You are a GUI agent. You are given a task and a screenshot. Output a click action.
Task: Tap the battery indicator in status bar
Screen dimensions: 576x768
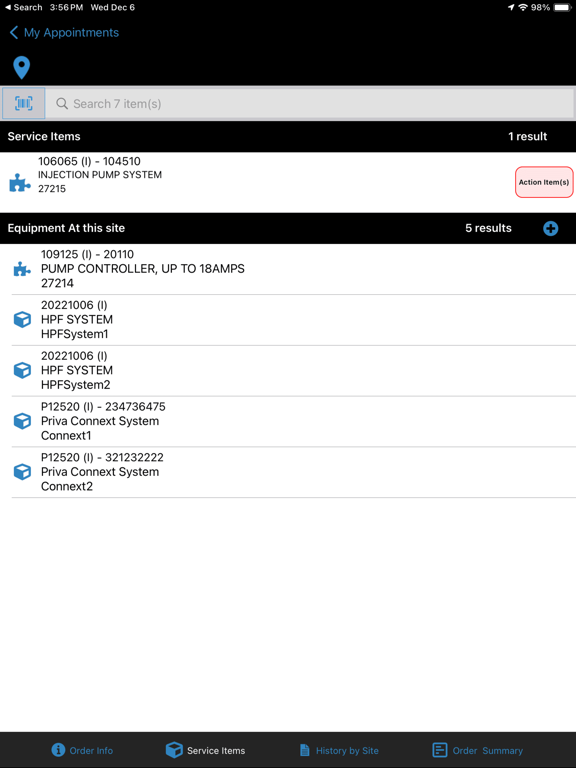click(562, 7)
